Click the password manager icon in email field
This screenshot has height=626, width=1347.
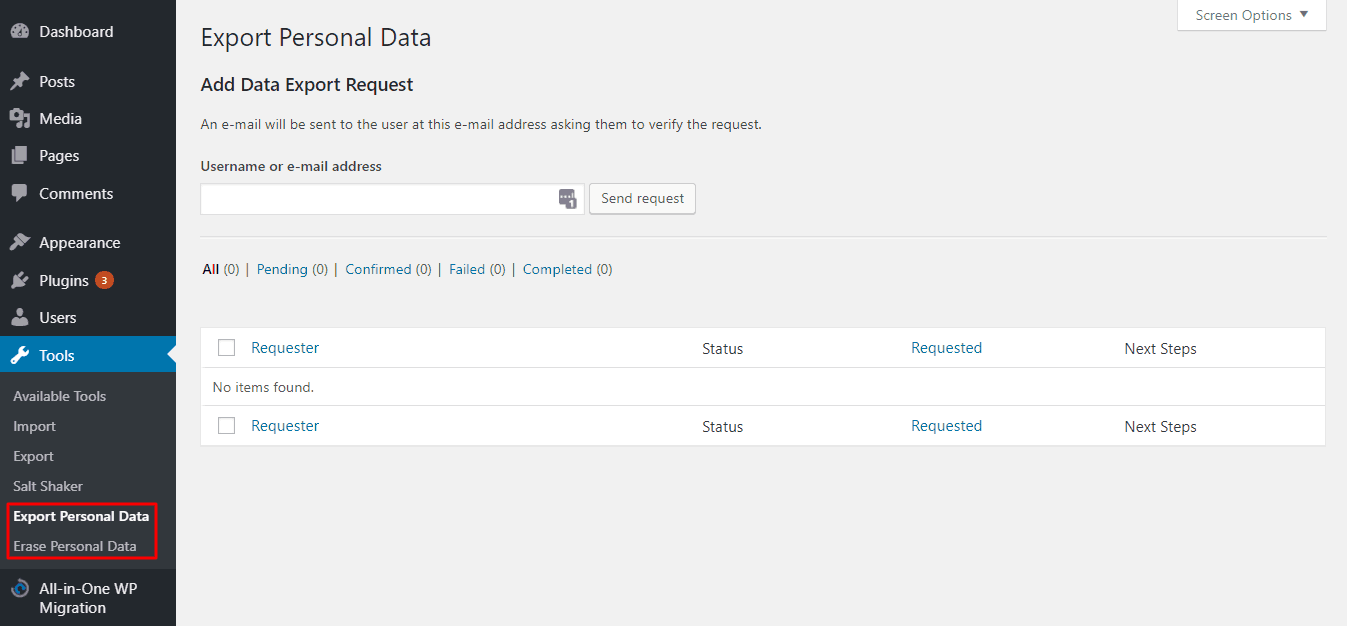[x=568, y=199]
